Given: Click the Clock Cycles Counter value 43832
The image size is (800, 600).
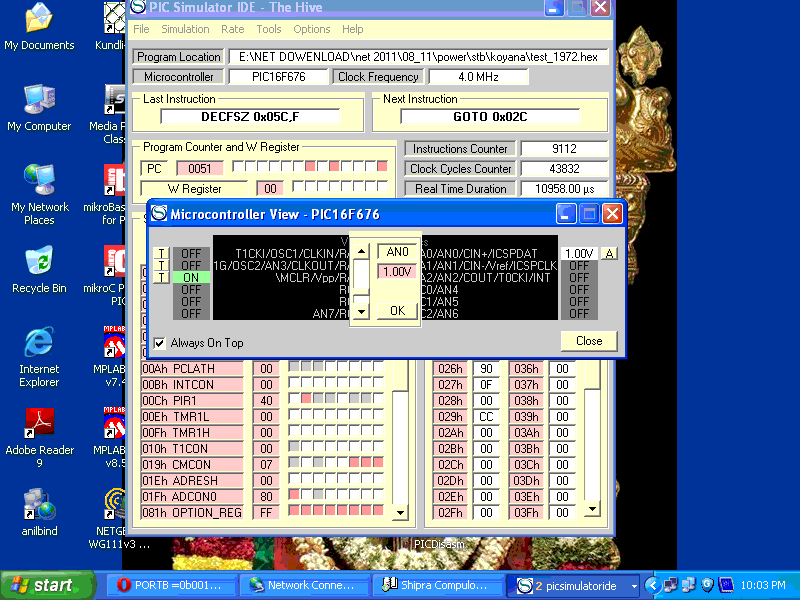Looking at the screenshot, I should [564, 169].
